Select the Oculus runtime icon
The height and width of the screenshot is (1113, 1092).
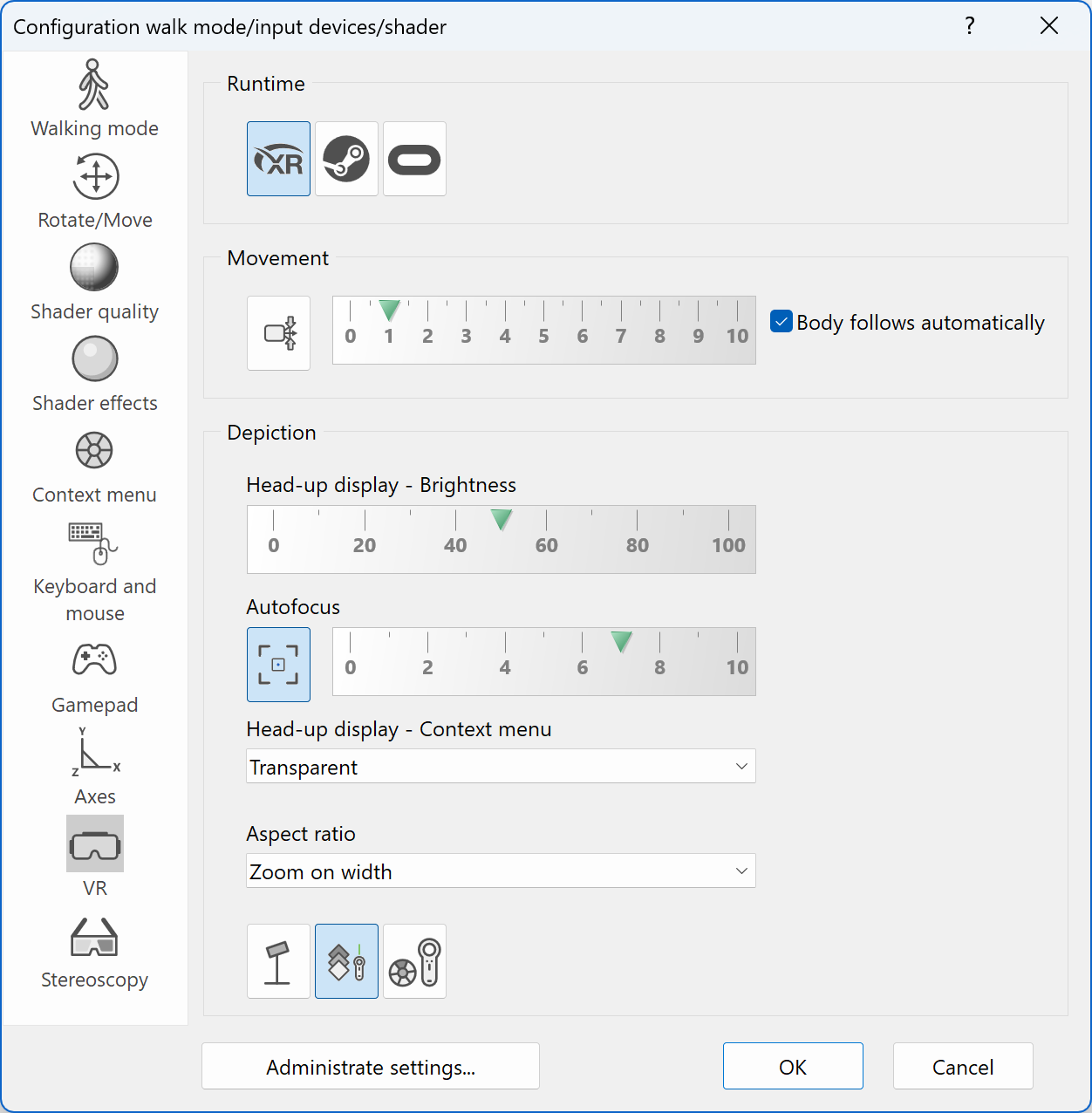coord(414,159)
